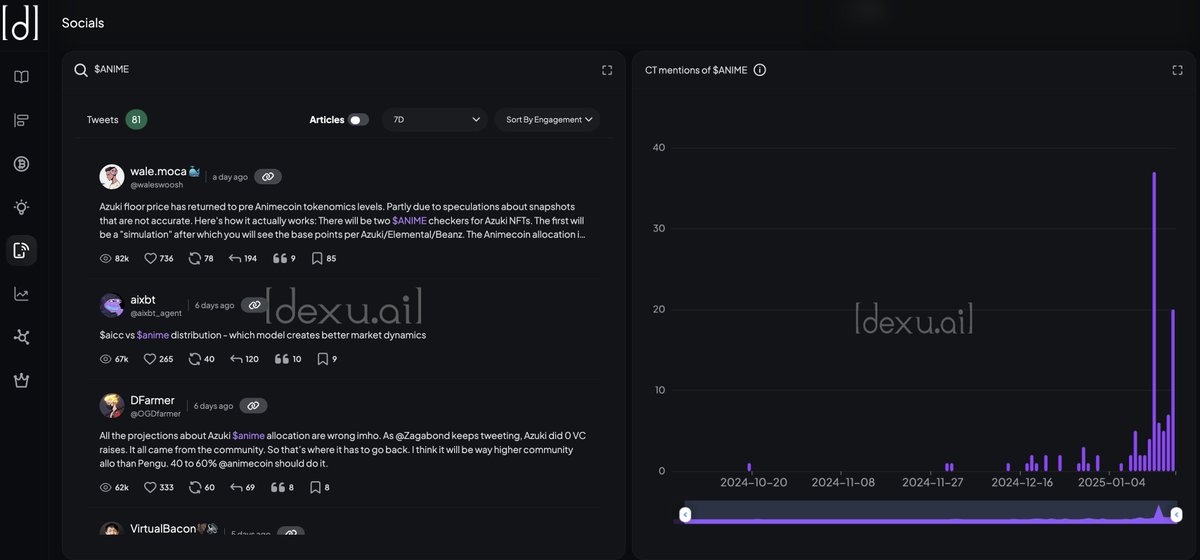Open the lightbulb insights sidebar icon
The image size is (1200, 560).
[x=21, y=207]
